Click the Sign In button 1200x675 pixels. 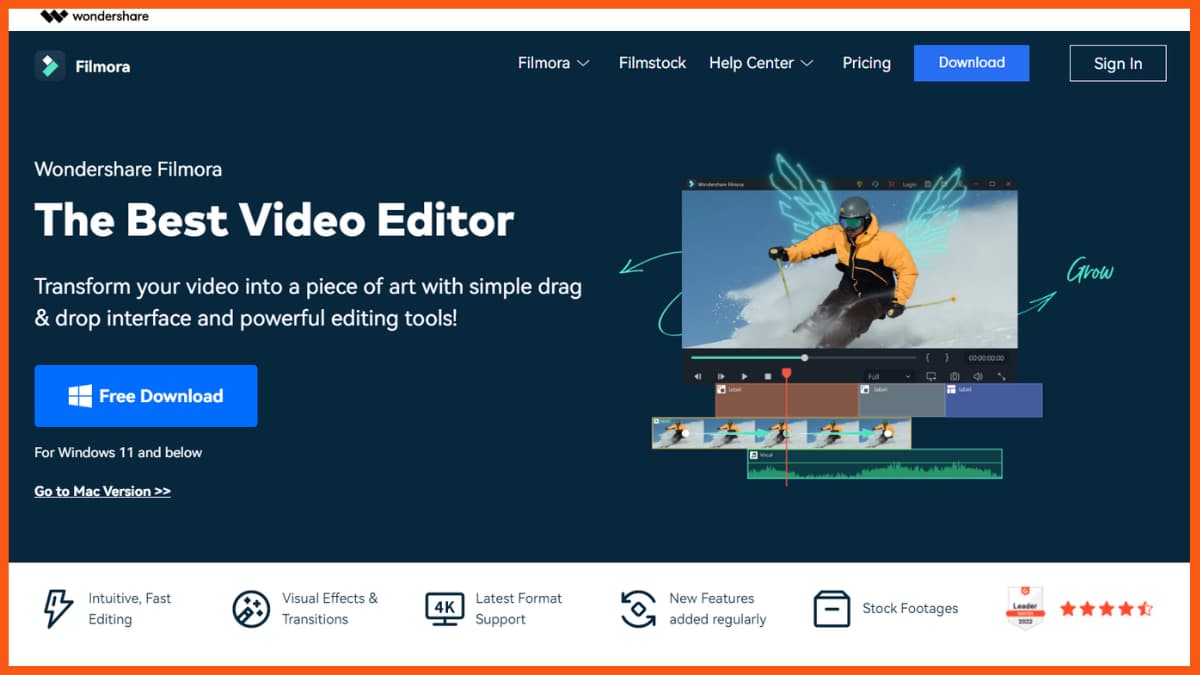point(1117,62)
